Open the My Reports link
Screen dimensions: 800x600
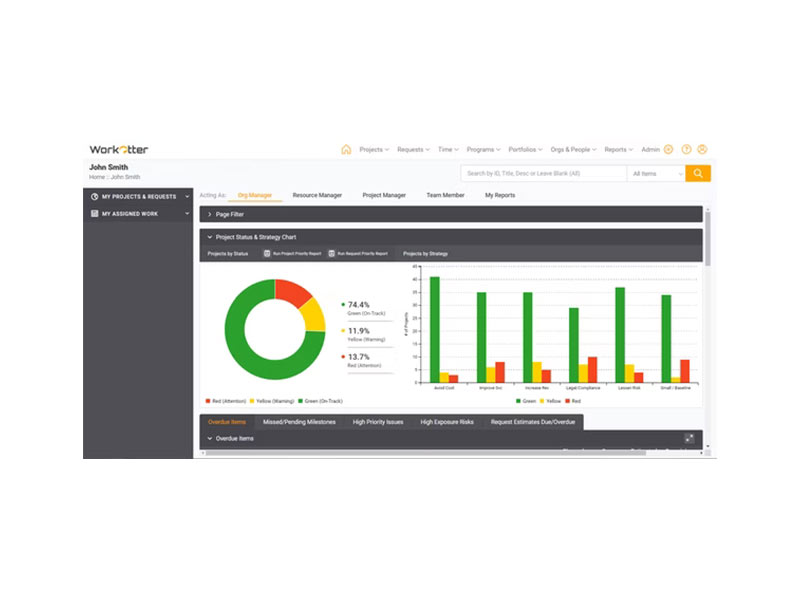click(x=499, y=195)
